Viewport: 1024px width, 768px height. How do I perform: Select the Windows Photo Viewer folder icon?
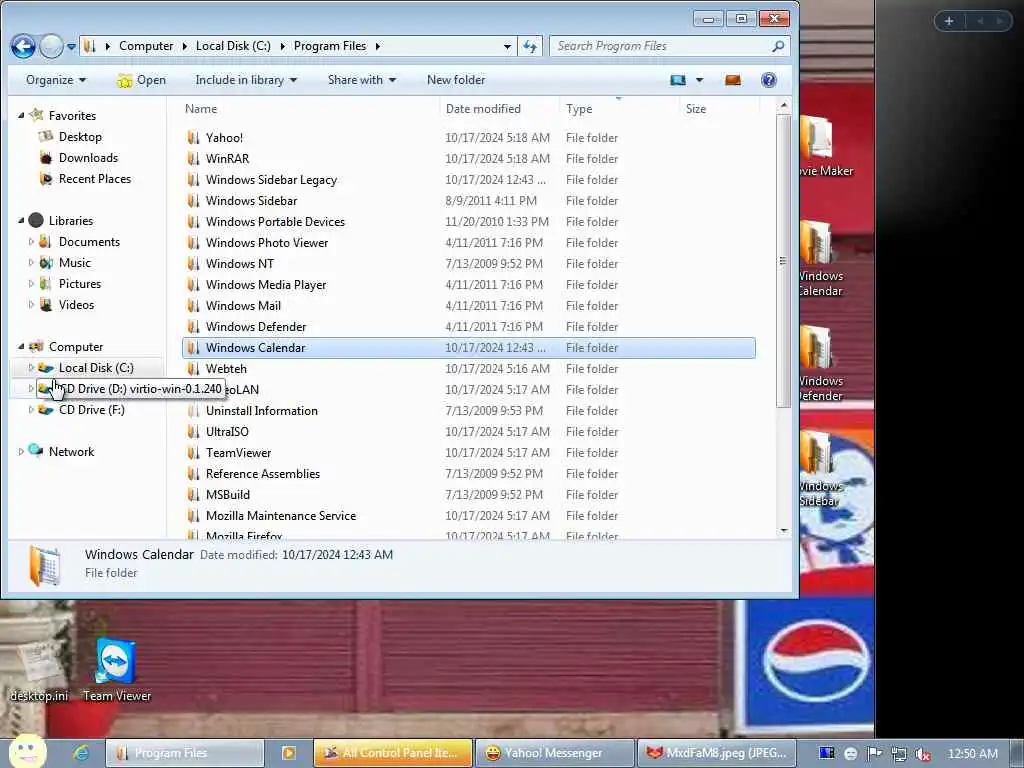click(193, 242)
